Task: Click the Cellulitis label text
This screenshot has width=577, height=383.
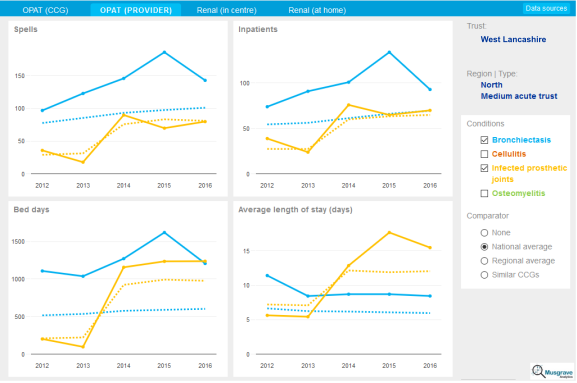Action: (x=509, y=154)
